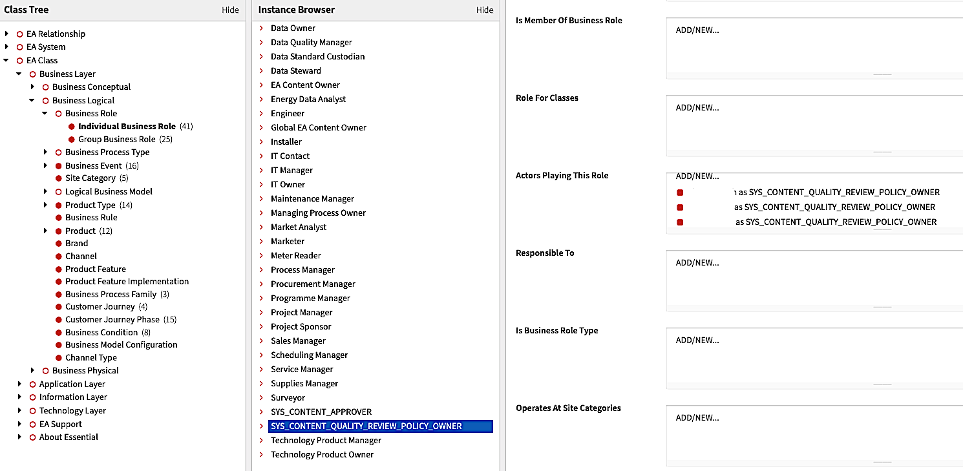Select Business Model Configuration class
964x472 pixels.
coord(121,344)
